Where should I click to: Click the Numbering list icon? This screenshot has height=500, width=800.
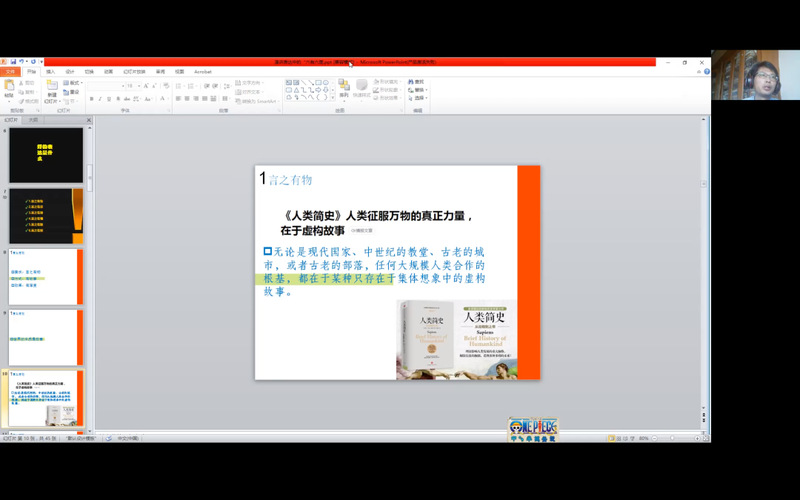pos(192,86)
